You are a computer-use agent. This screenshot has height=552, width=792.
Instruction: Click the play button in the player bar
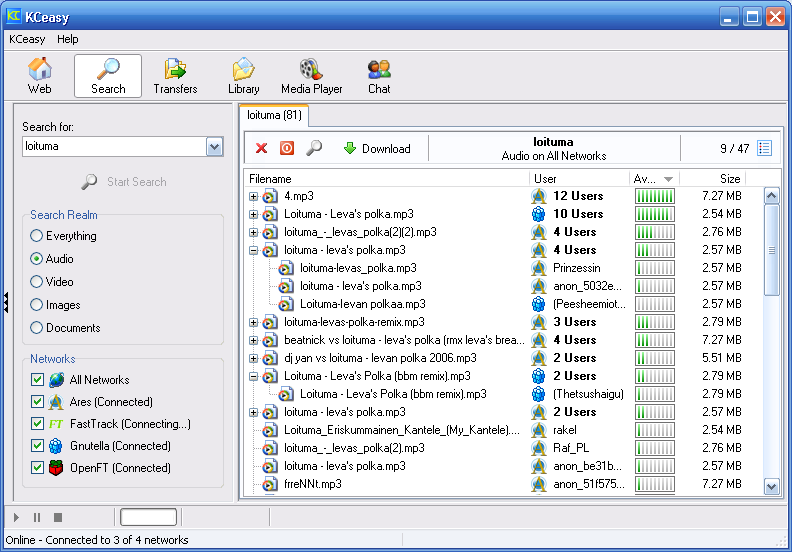tap(16, 517)
